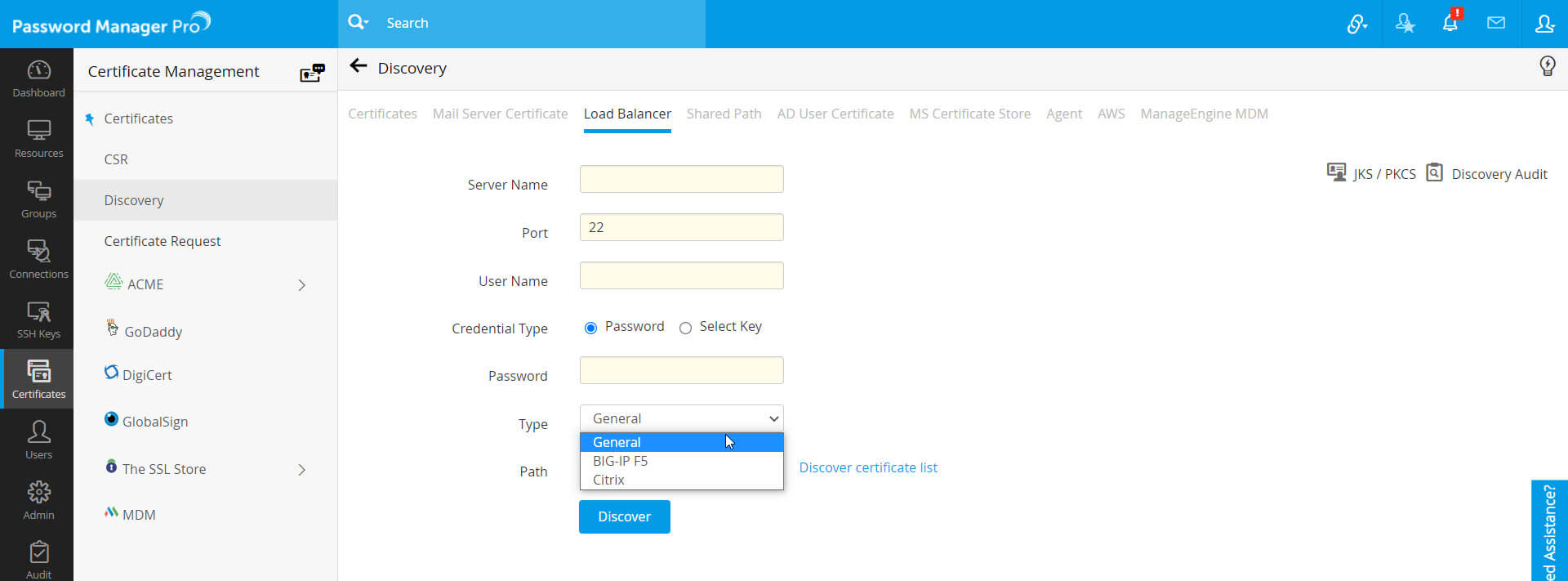
Task: Switch to the Agent tab
Action: tap(1064, 114)
